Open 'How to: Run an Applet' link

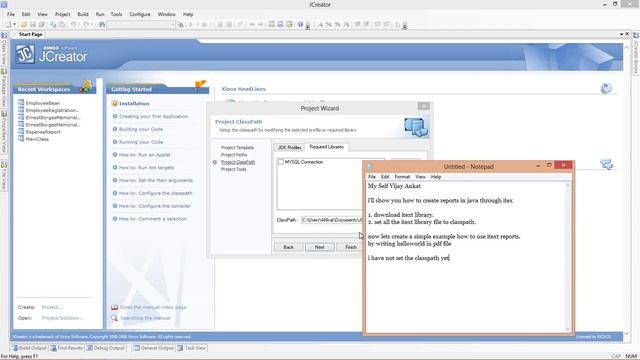click(144, 155)
